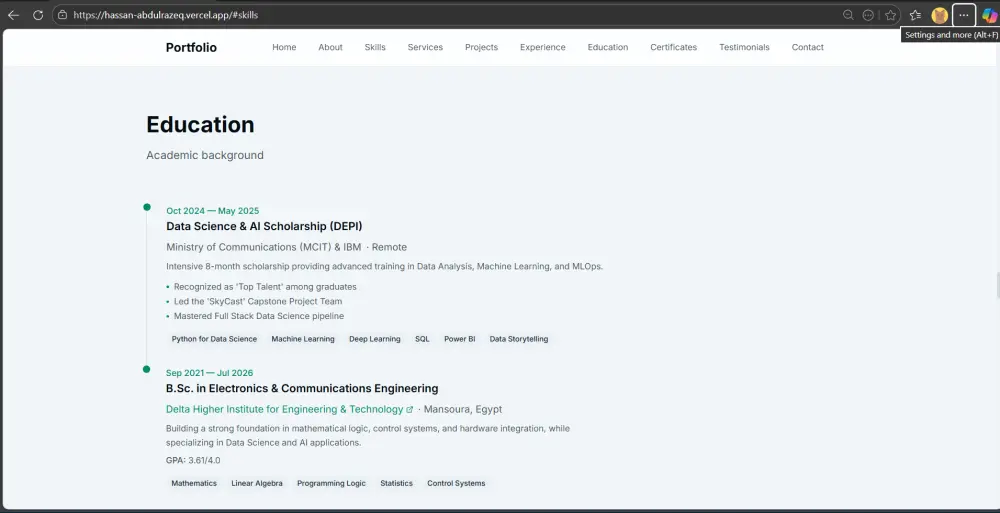The width and height of the screenshot is (1000, 513).
Task: Go to Home in the navigation bar
Action: coord(284,47)
